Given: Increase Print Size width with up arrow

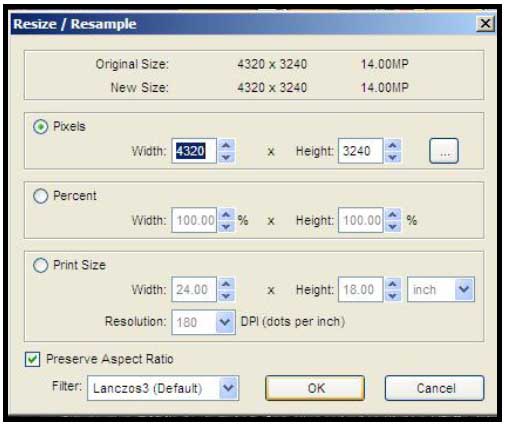Looking at the screenshot, I should [226, 284].
